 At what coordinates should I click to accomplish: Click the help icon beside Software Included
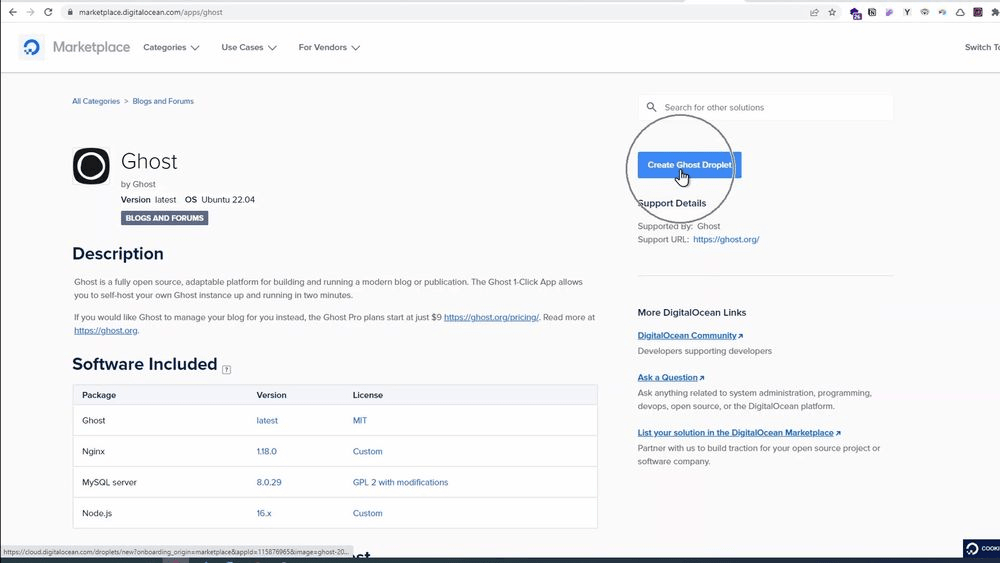point(226,369)
